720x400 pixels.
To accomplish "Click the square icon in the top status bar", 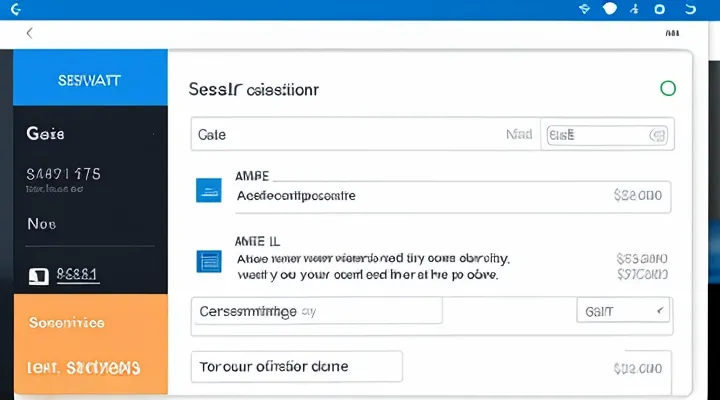I will tap(659, 9).
